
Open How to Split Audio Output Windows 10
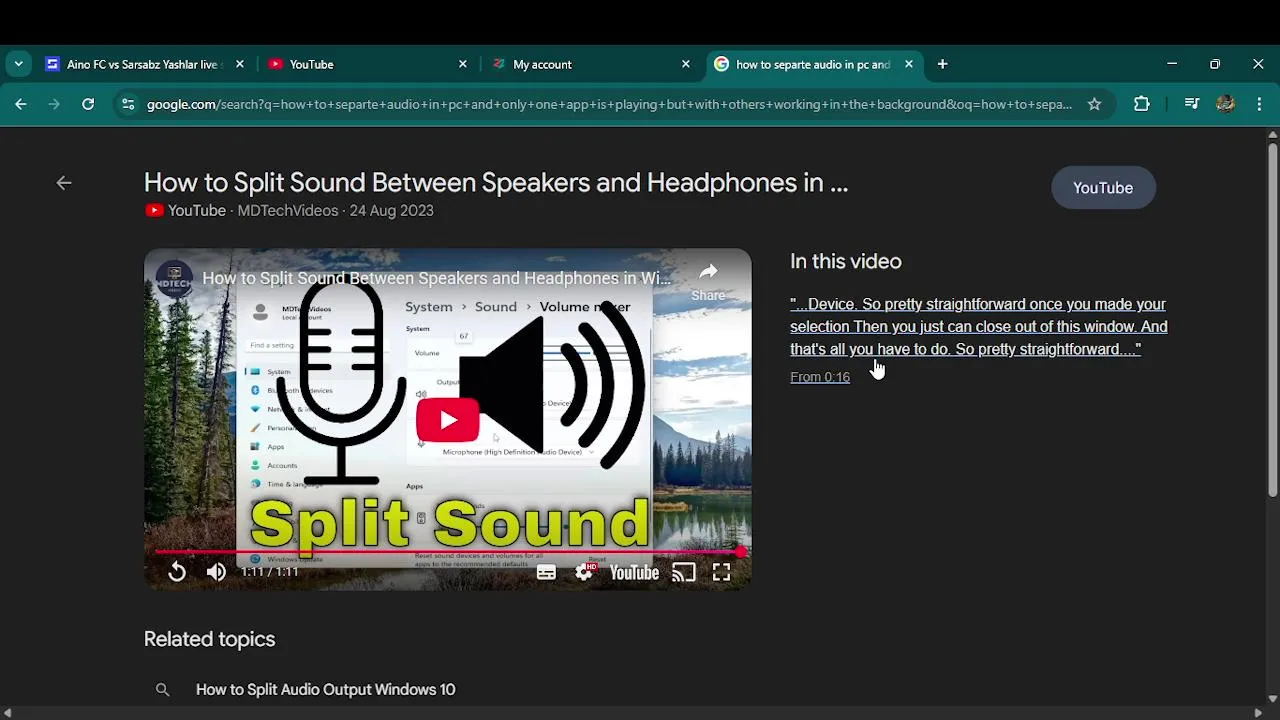[325, 689]
